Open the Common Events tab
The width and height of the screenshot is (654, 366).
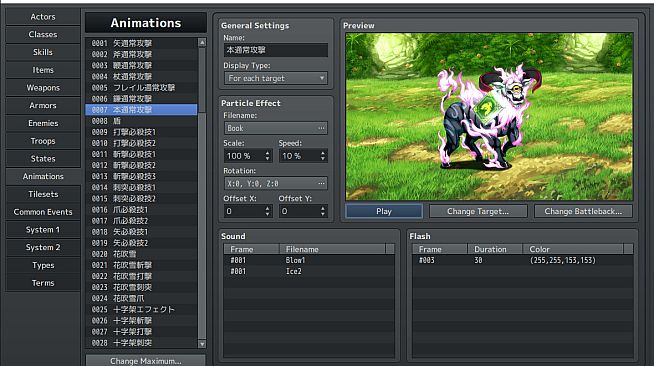pyautogui.click(x=43, y=212)
